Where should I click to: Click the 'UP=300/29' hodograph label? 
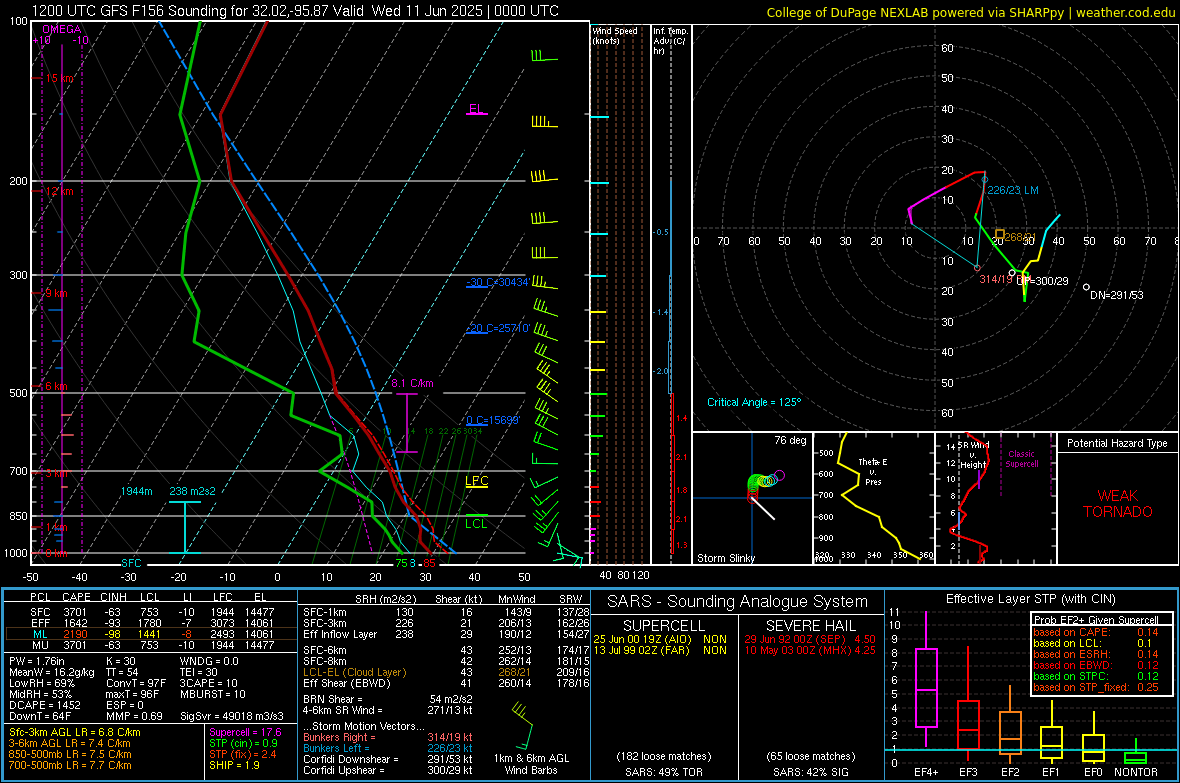pyautogui.click(x=1042, y=281)
